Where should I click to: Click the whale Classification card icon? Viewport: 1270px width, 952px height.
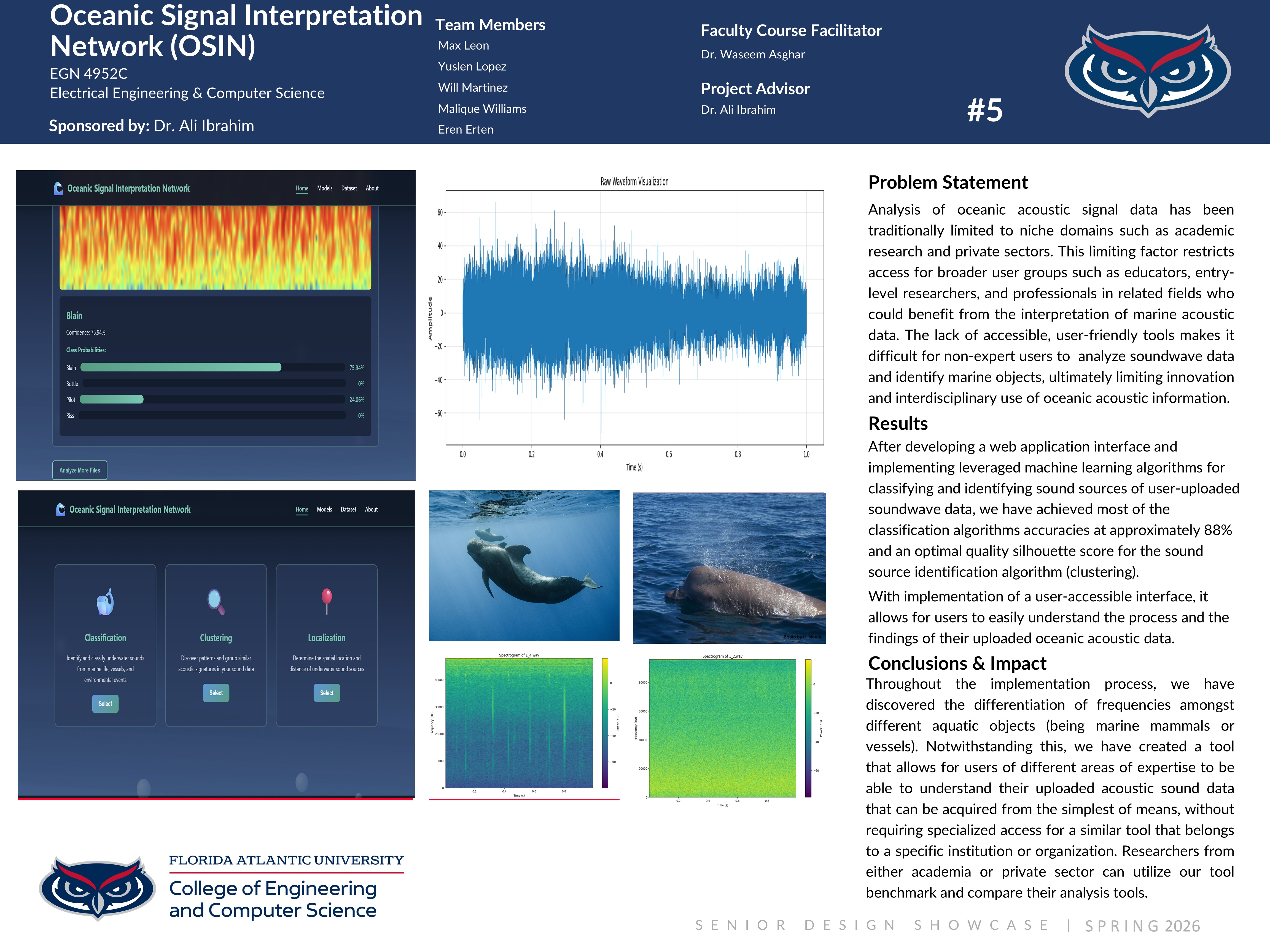pos(105,602)
